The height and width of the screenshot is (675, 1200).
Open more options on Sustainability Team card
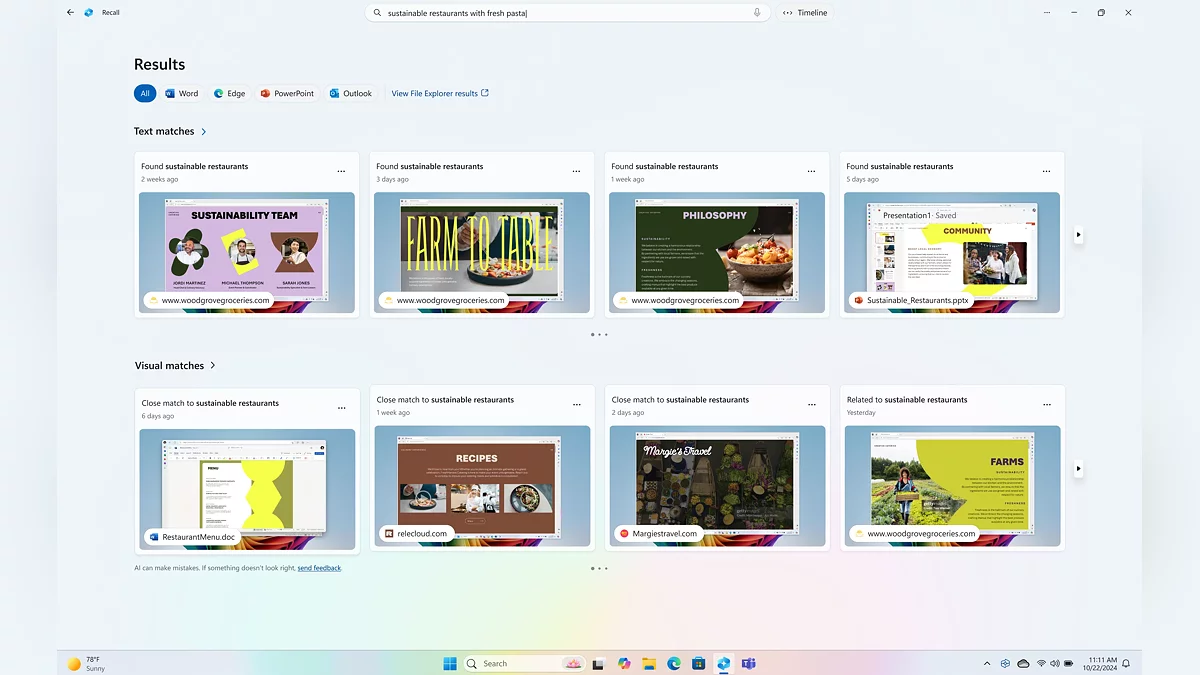pyautogui.click(x=341, y=171)
